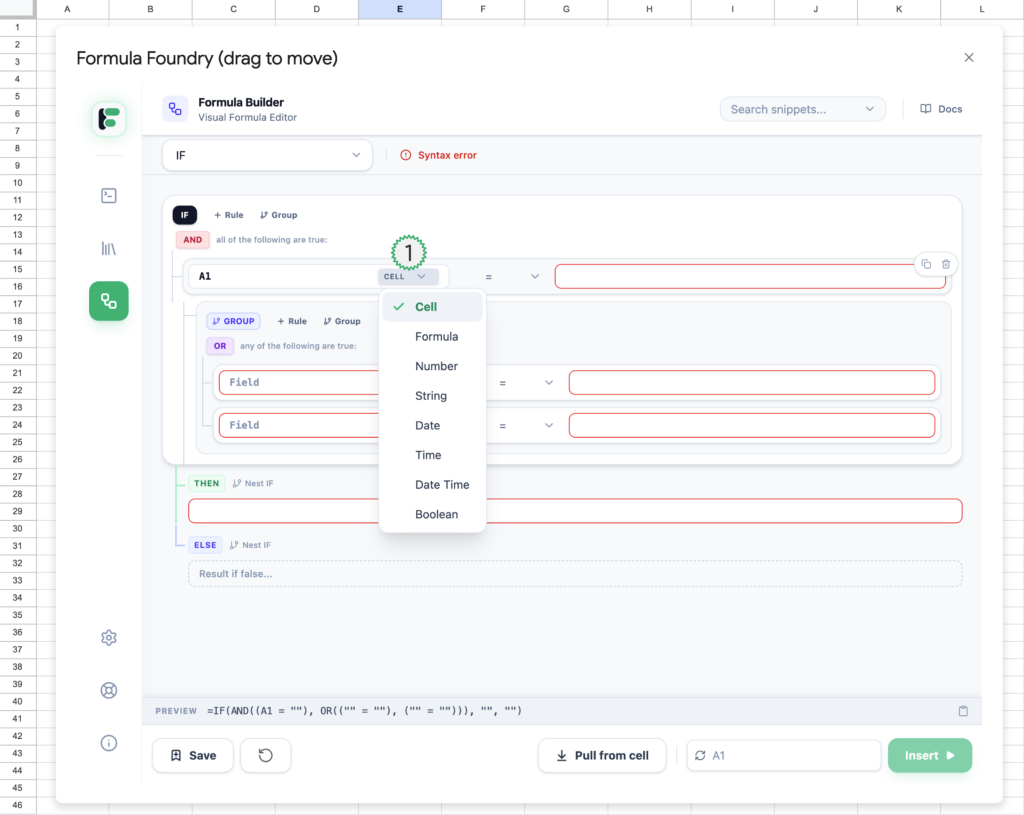Screen dimensions: 1024x815
Task: Open settings gear in the sidebar
Action: [109, 638]
